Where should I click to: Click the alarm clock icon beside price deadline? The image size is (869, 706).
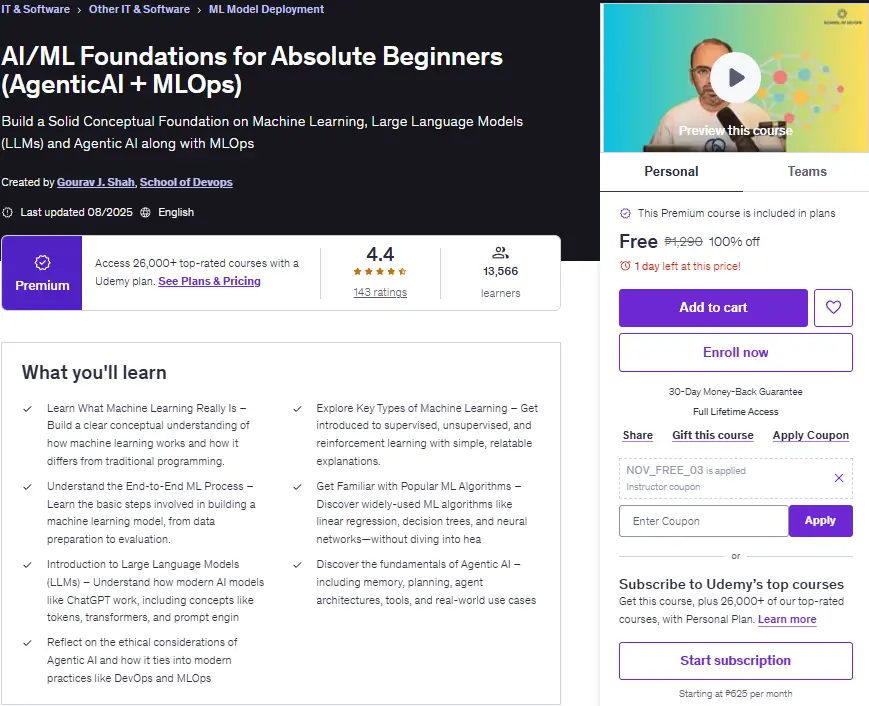coord(625,266)
